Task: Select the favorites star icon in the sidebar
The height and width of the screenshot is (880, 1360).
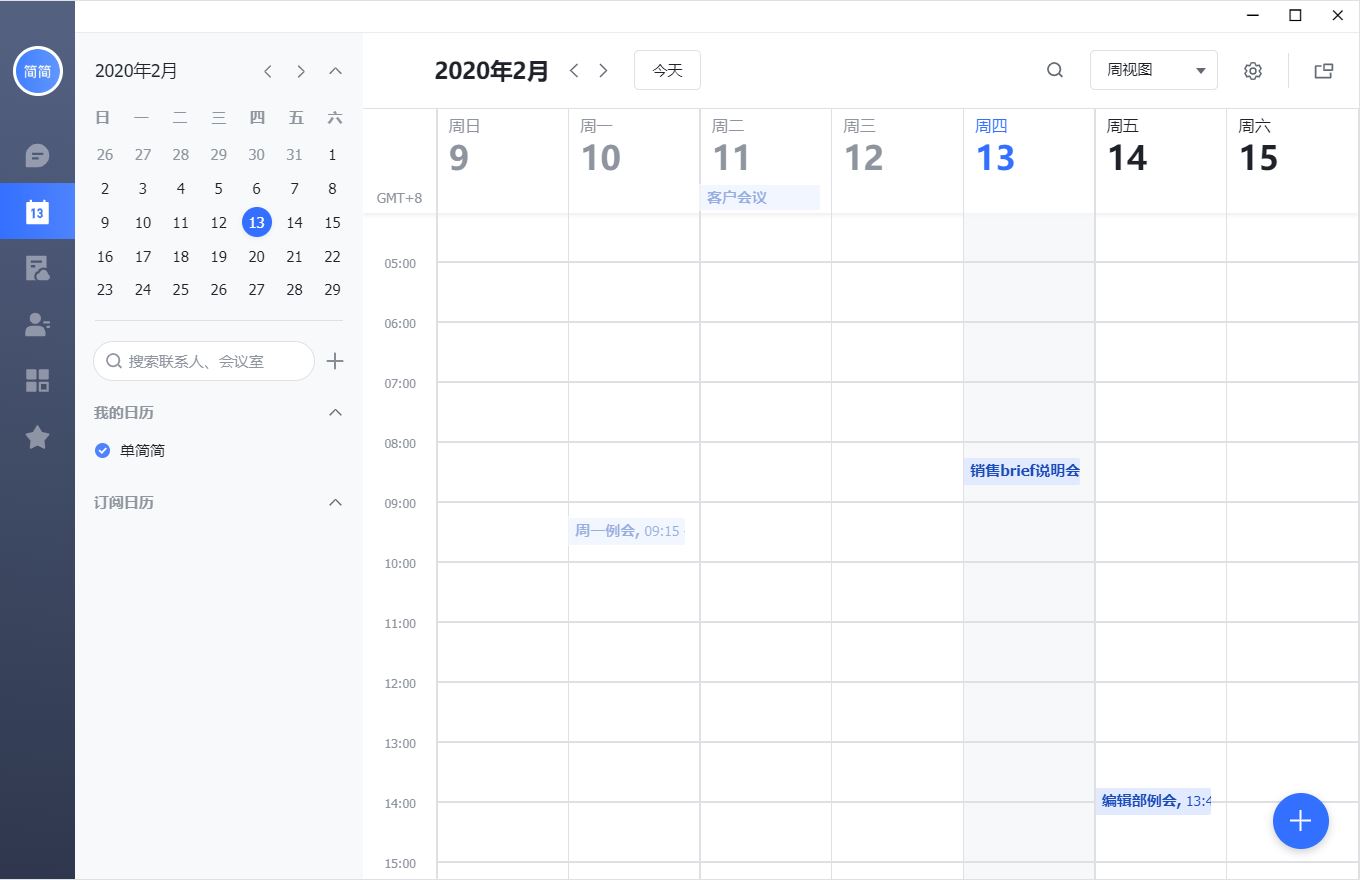Action: 37,437
